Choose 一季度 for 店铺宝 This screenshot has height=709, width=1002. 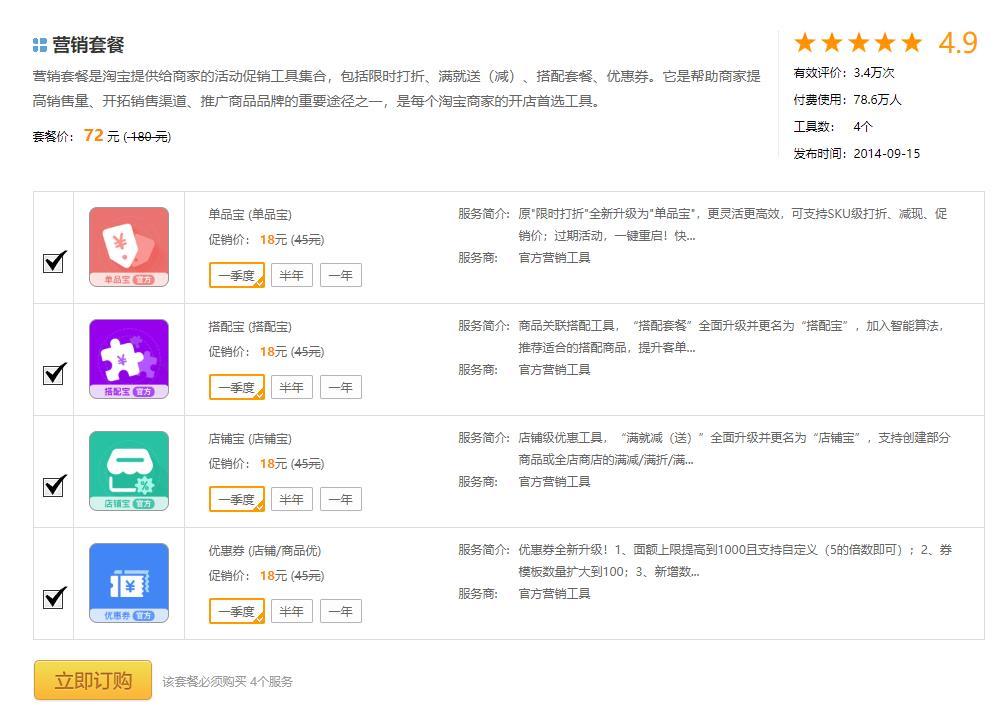click(x=236, y=499)
